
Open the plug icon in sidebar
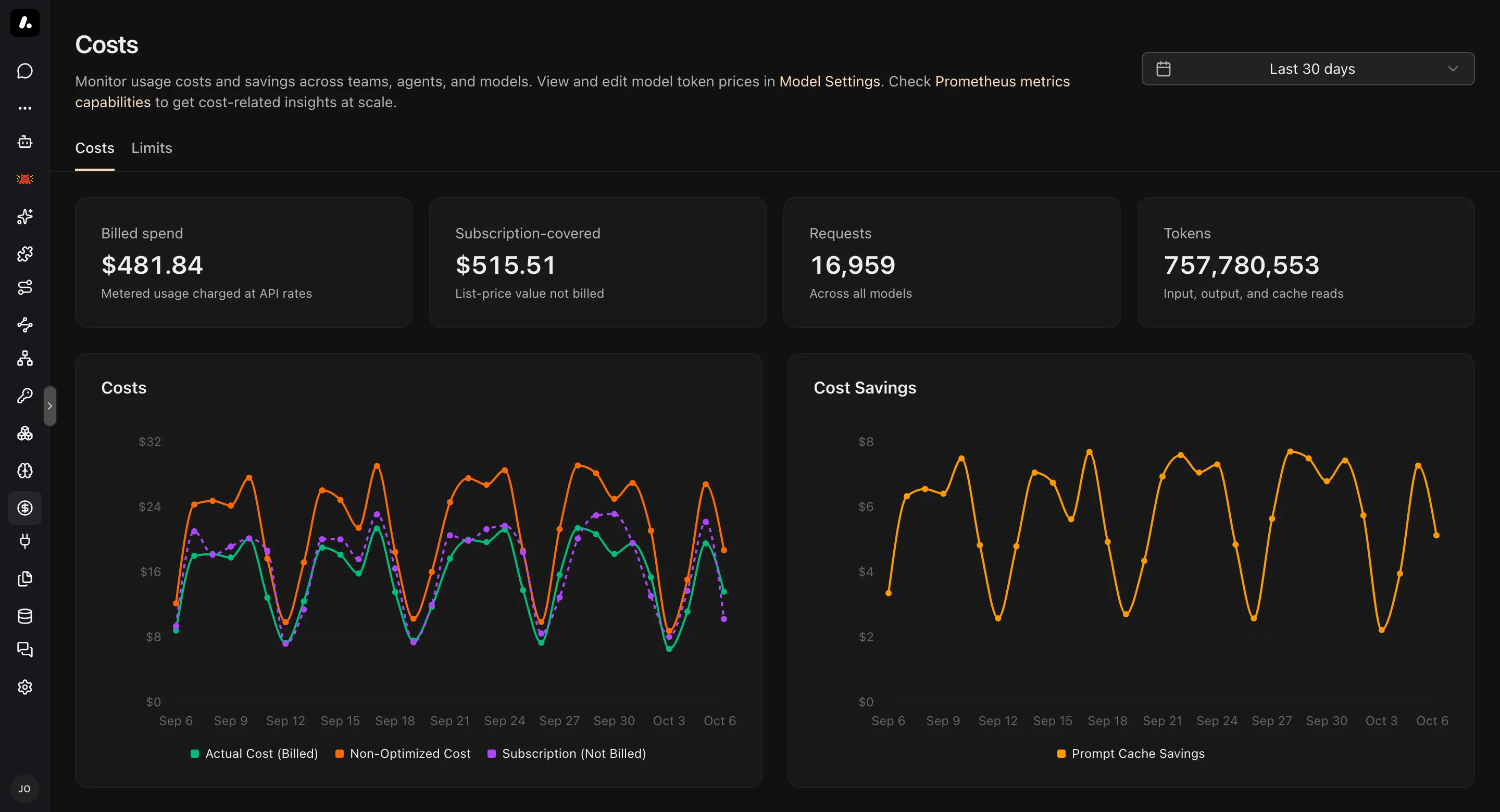tap(25, 541)
